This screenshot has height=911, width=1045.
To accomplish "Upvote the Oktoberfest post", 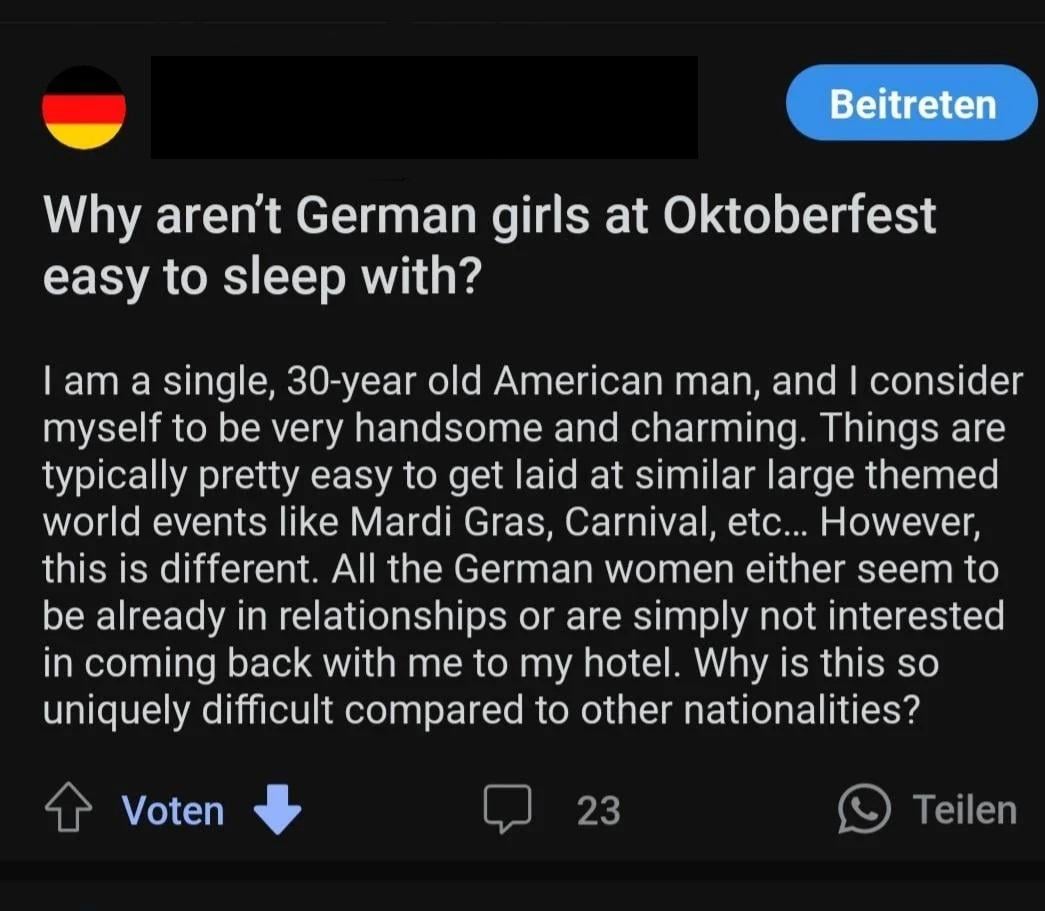I will click(65, 810).
